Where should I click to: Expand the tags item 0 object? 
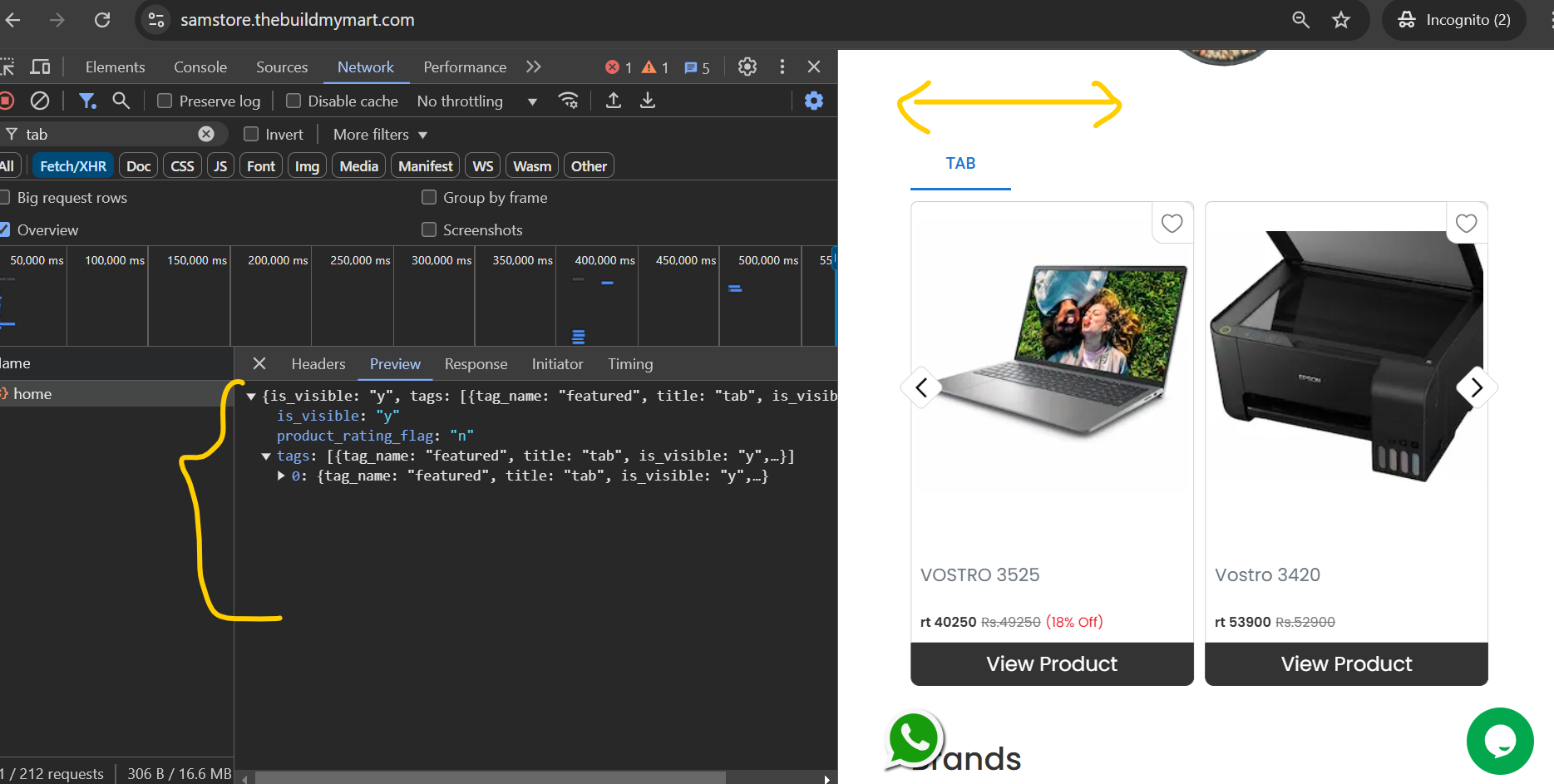coord(281,476)
